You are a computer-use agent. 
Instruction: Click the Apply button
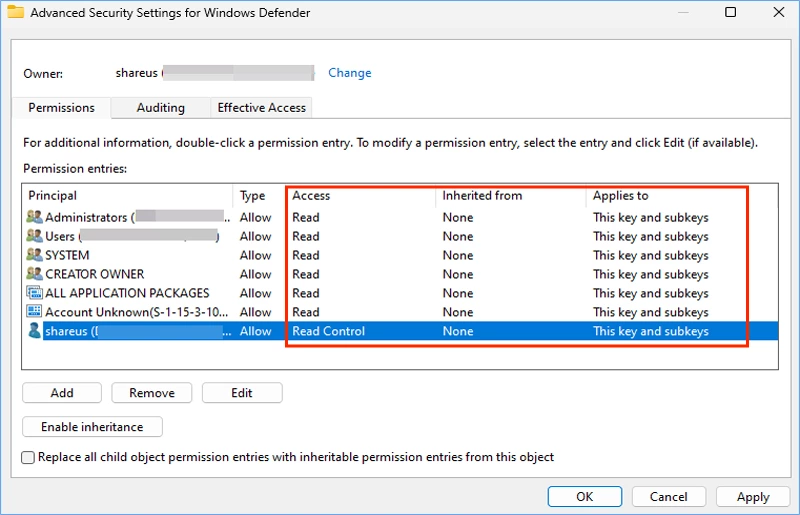753,497
